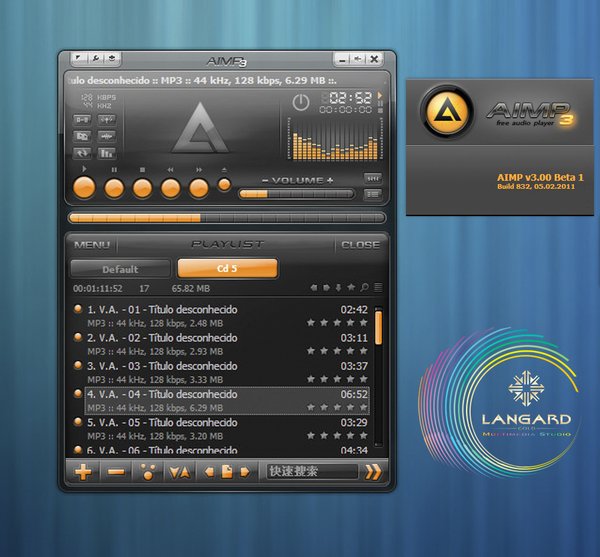Select track 5. V.A. - 05 - Título desconhecido
The image size is (600, 557).
click(227, 429)
